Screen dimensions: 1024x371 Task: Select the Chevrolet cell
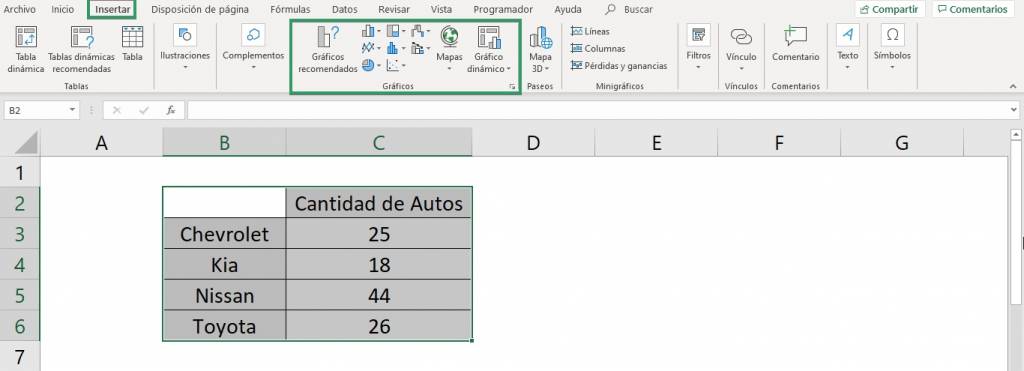pyautogui.click(x=224, y=234)
